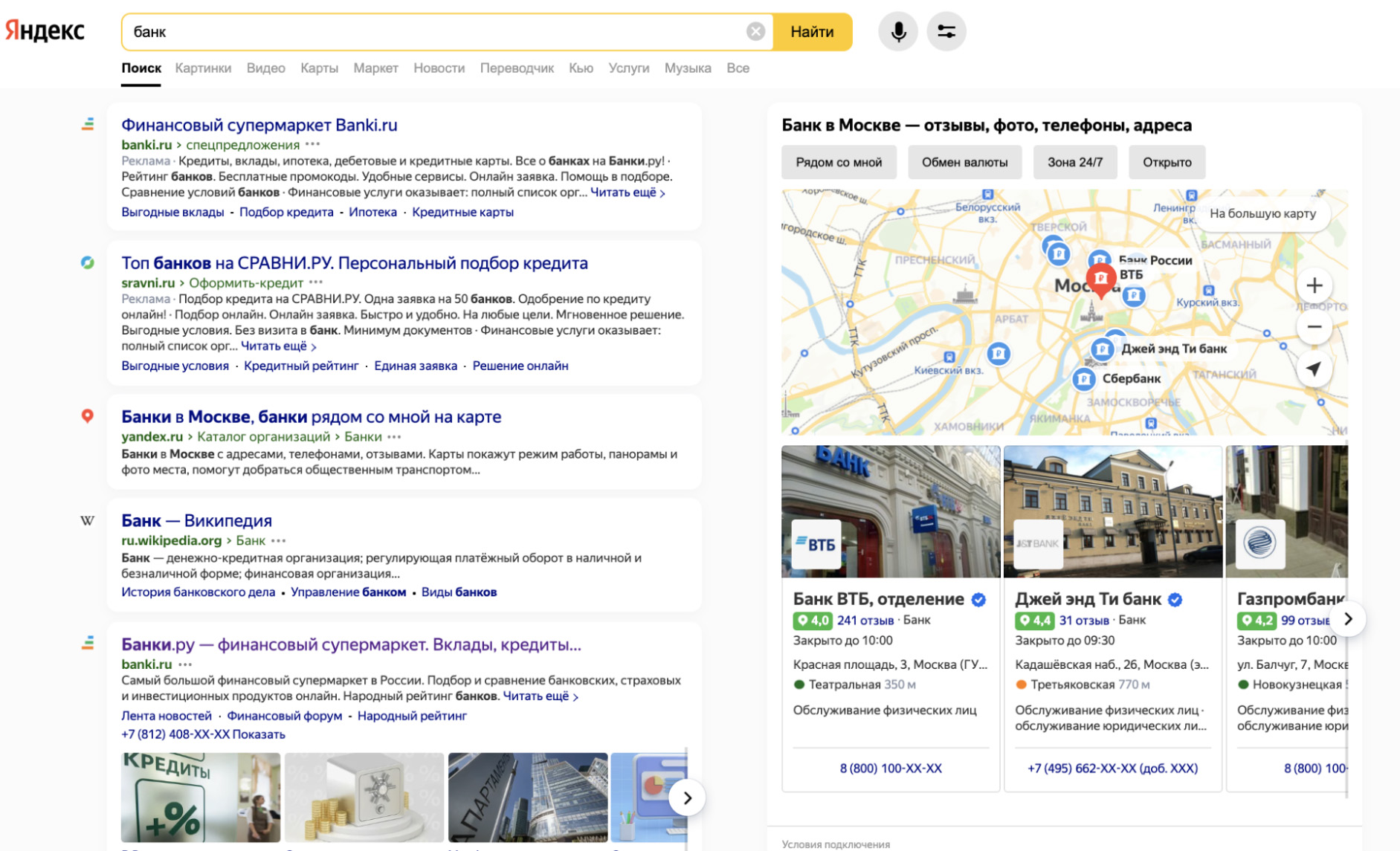Screen dimensions: 1400x851
Task: Open Топ банков на СРАВНИ.РУ result
Action: 355,263
